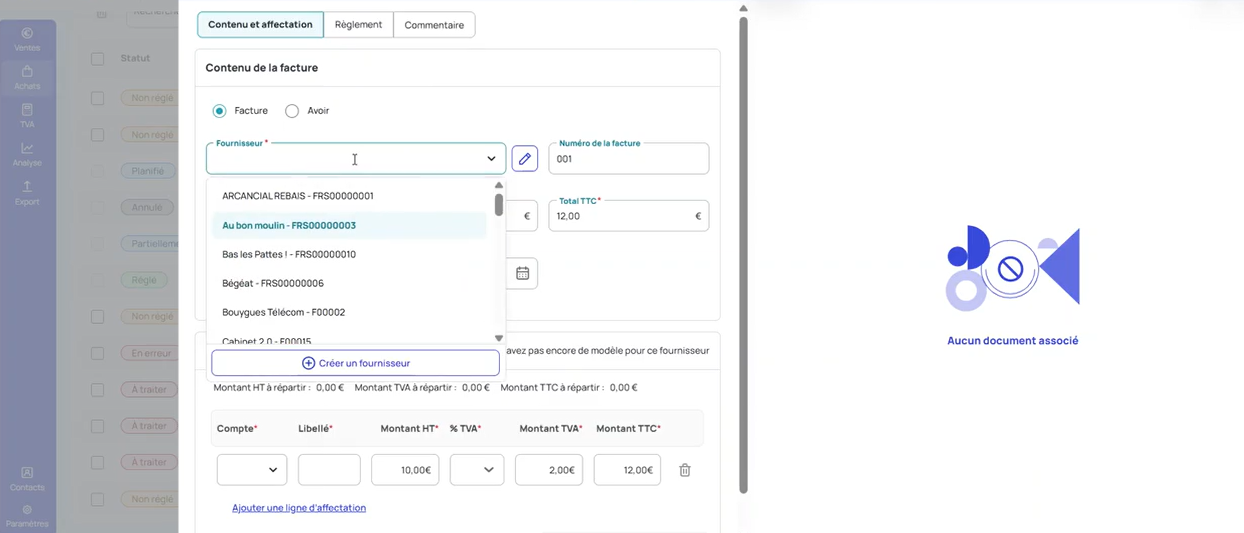This screenshot has width=1244, height=533.
Task: Expand the Compte dropdown
Action: 252,470
